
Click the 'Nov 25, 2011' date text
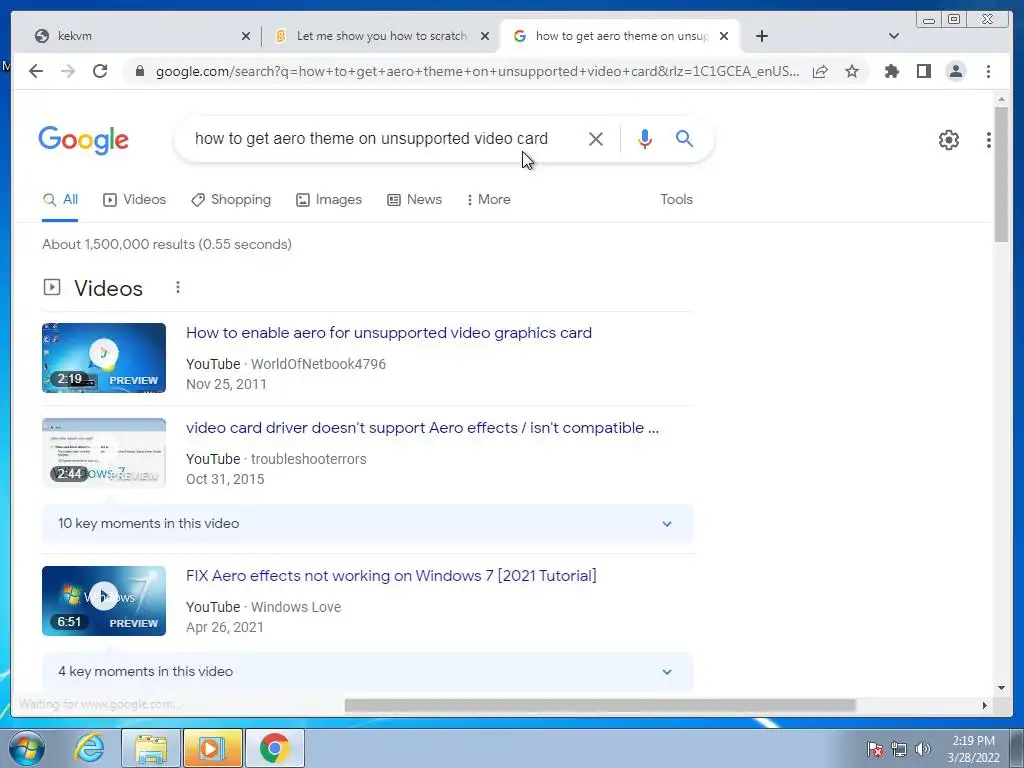(x=226, y=384)
